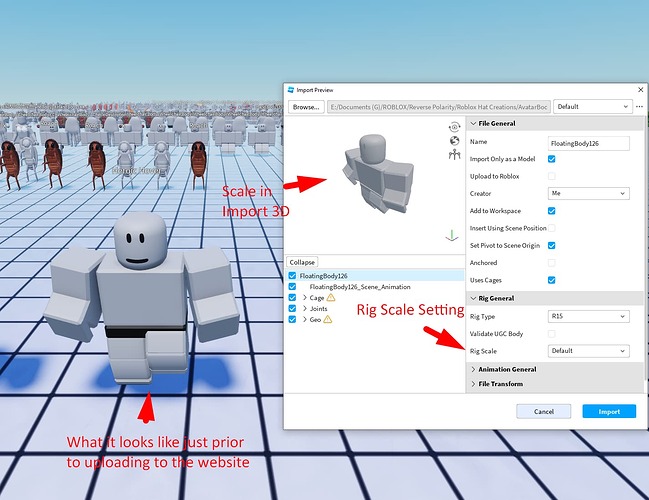Click the Geo warning triangle icon
649x500 pixels.
pyautogui.click(x=327, y=319)
